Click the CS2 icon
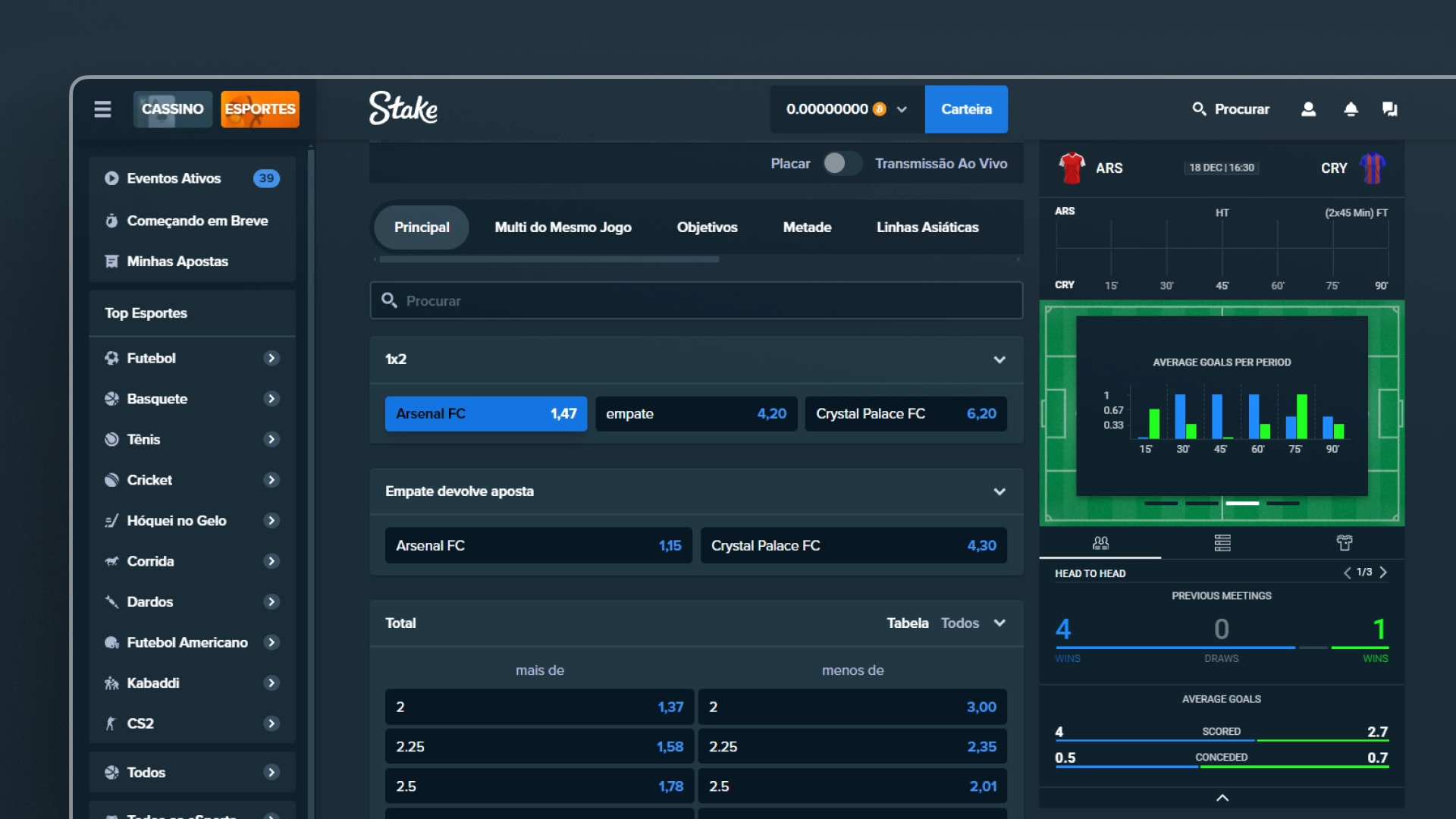The width and height of the screenshot is (1456, 819). click(111, 723)
